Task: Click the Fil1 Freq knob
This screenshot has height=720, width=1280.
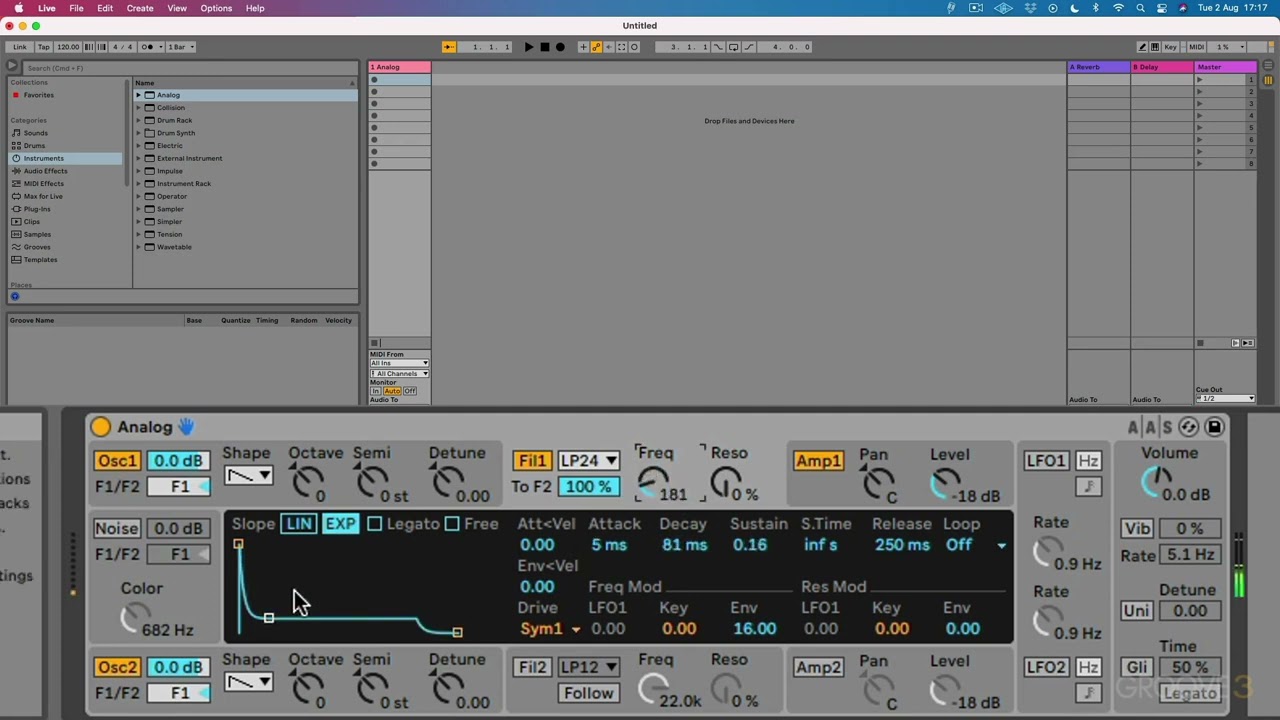Action: tap(652, 483)
